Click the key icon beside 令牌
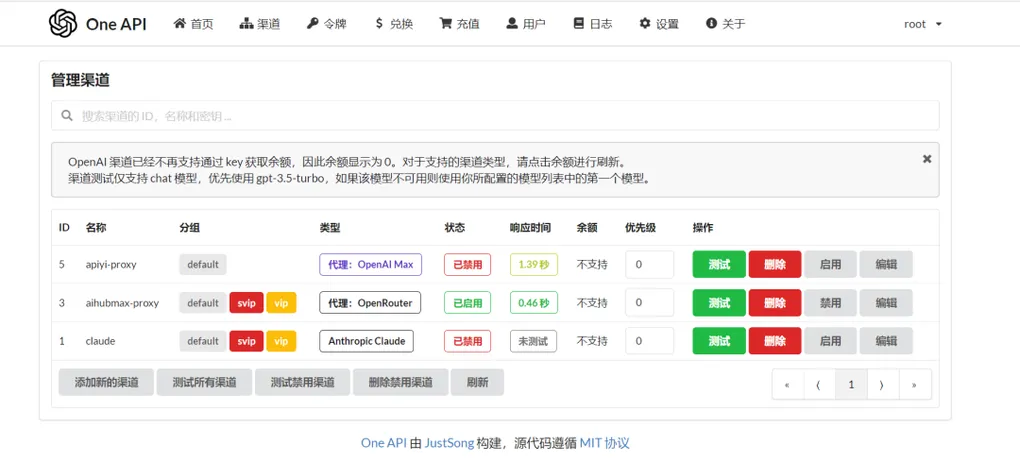 312,24
